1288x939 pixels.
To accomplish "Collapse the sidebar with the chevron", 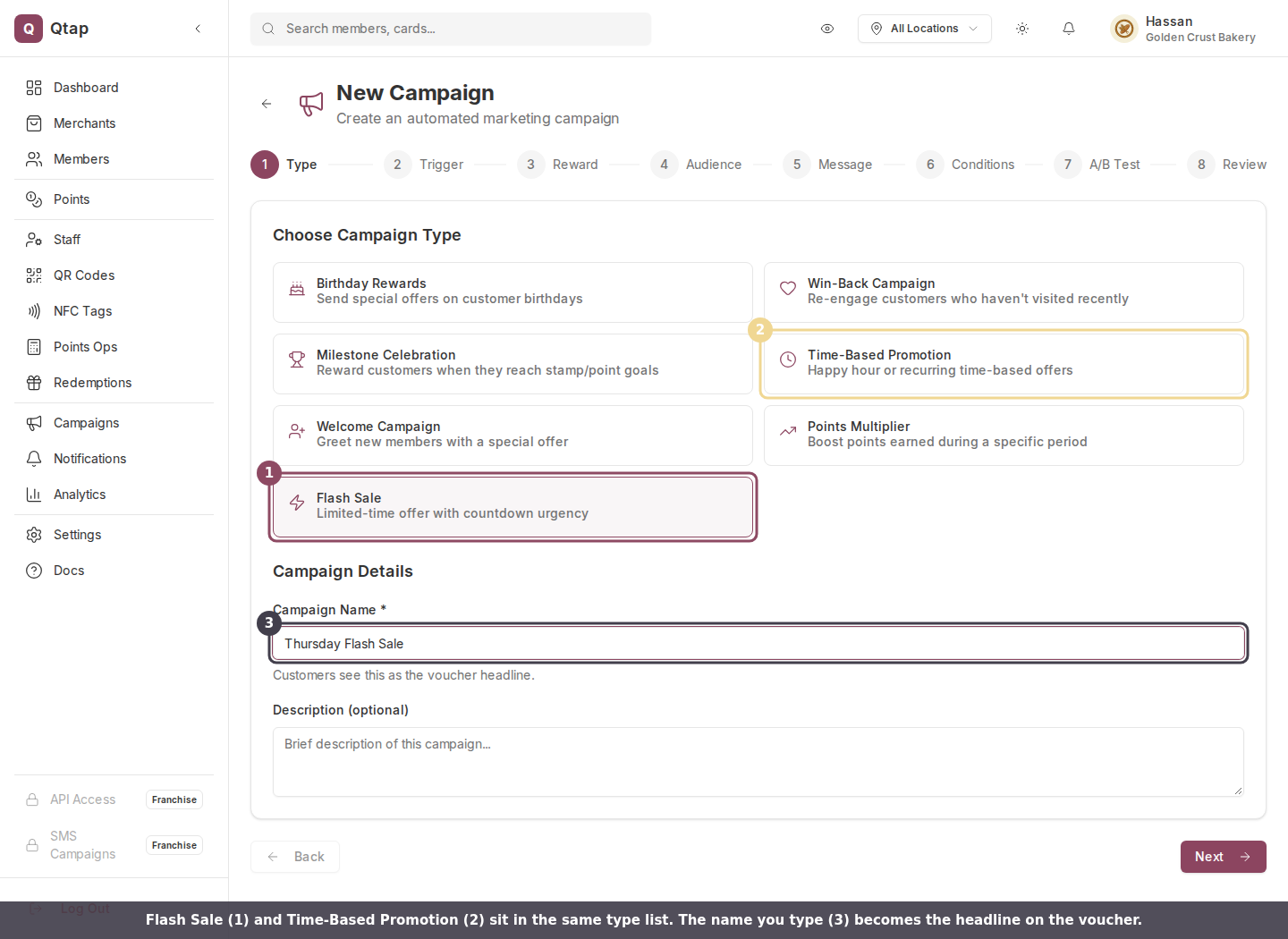I will (198, 29).
